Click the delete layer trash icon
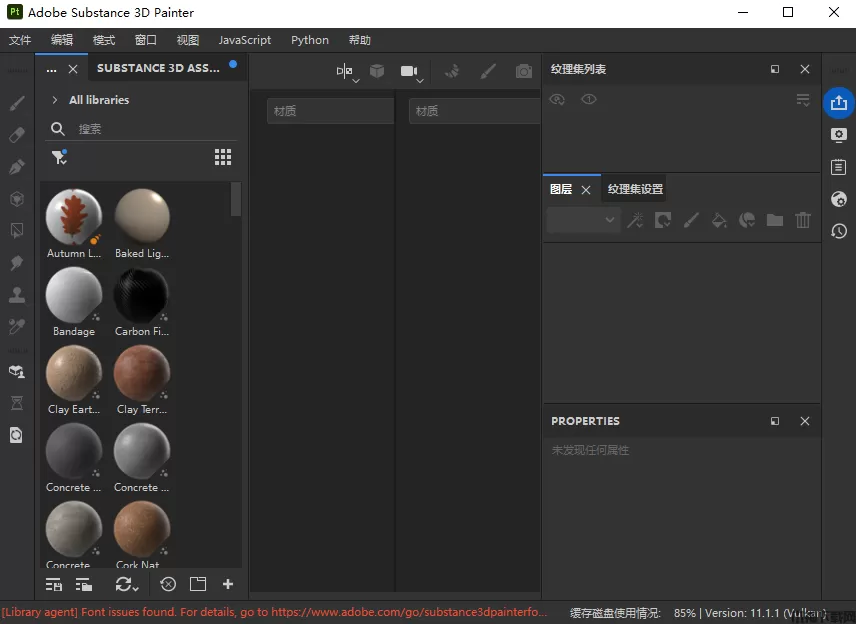 (803, 220)
